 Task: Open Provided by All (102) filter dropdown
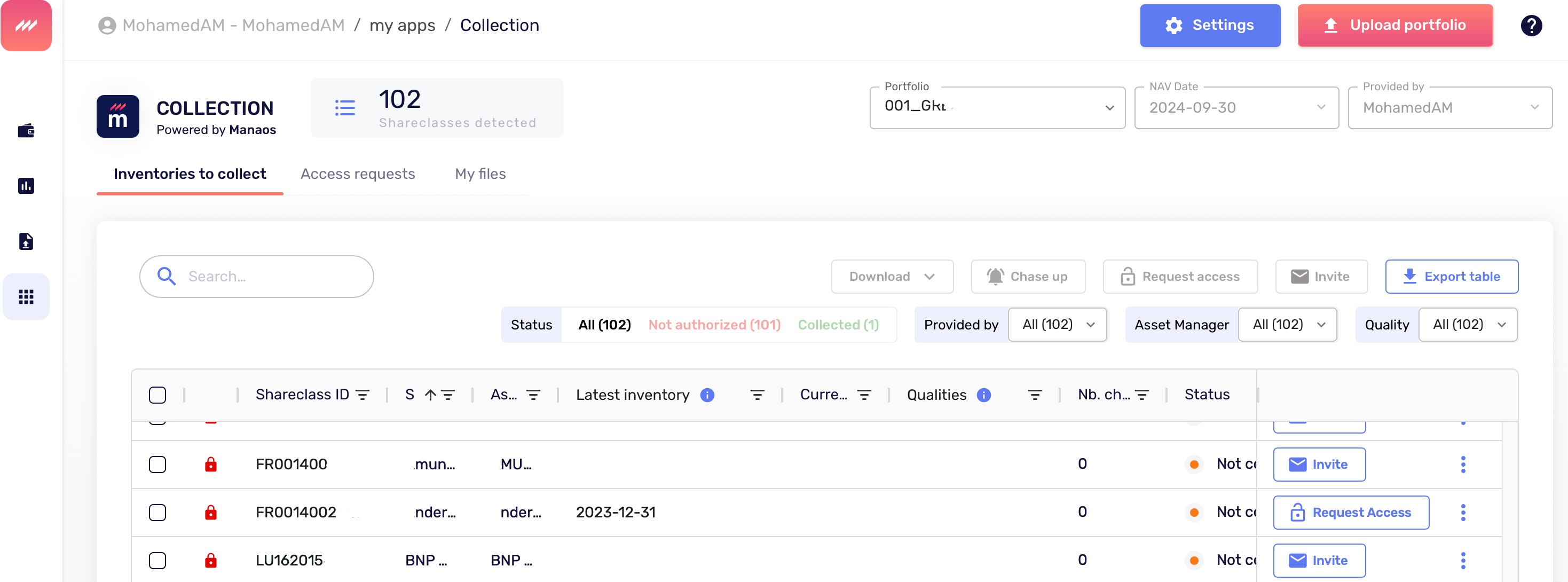(x=1057, y=325)
